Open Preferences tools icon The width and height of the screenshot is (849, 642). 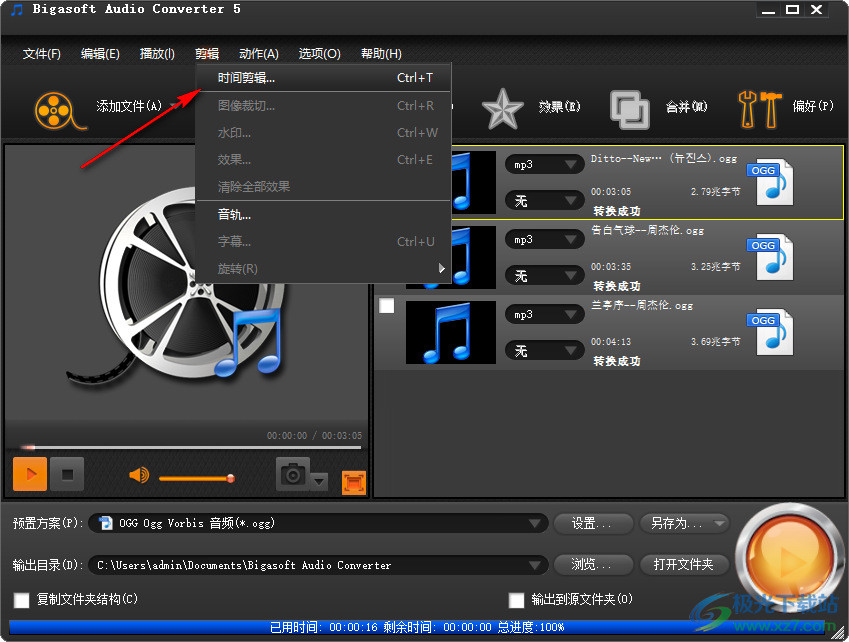click(x=759, y=109)
